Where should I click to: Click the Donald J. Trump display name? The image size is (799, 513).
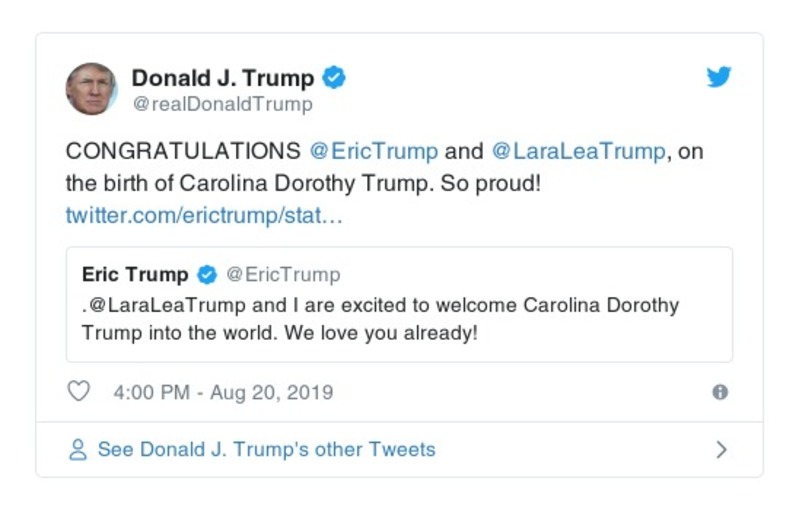222,78
